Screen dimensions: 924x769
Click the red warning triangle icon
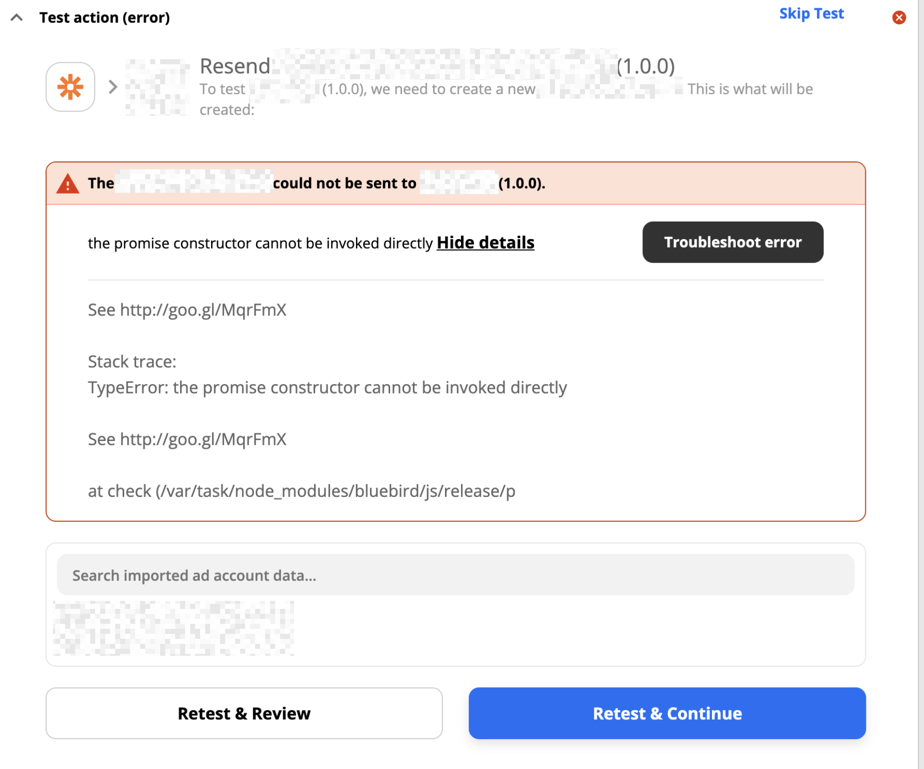coord(68,184)
